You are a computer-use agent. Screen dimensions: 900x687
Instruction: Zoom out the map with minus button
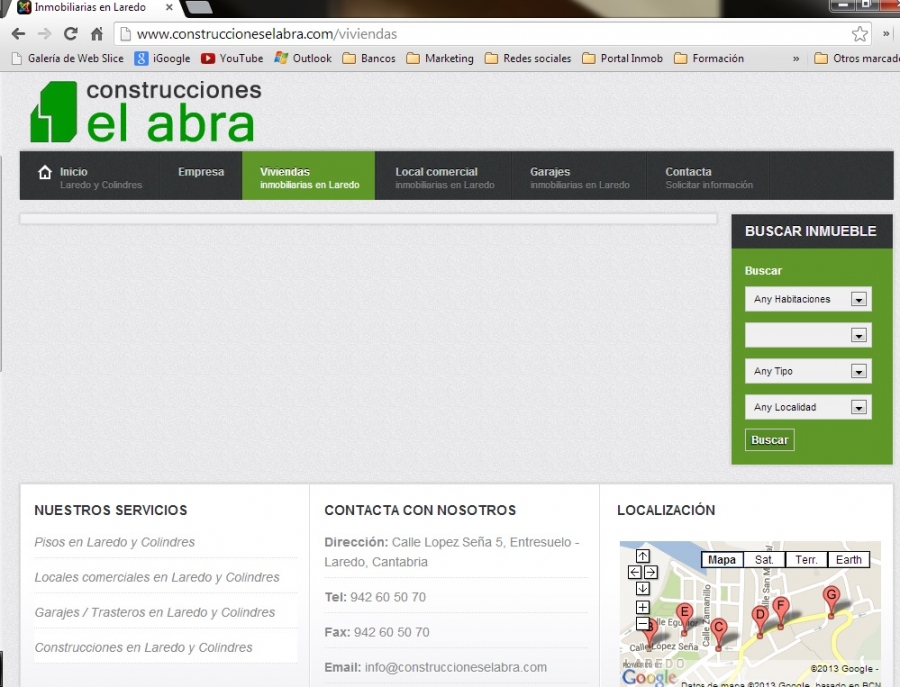642,623
